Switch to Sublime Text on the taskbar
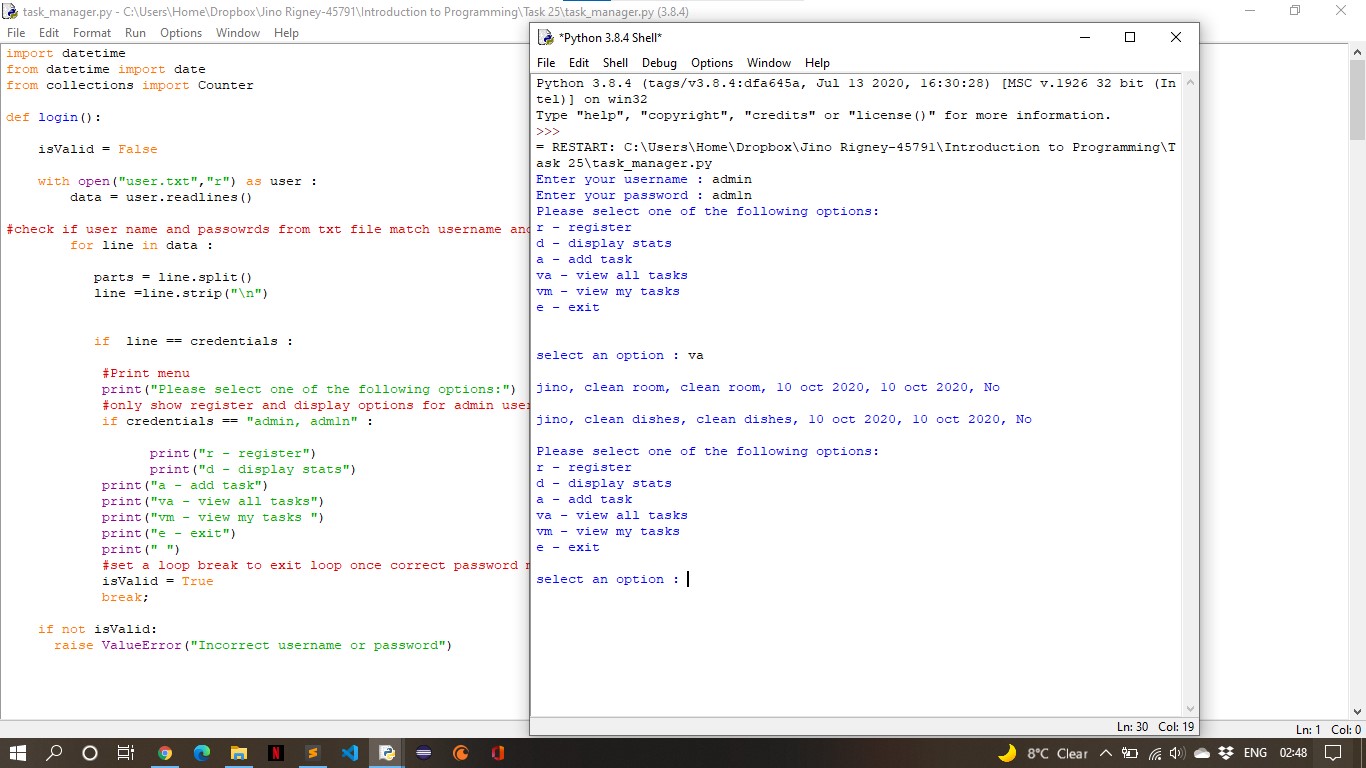The width and height of the screenshot is (1366, 768). (x=313, y=753)
